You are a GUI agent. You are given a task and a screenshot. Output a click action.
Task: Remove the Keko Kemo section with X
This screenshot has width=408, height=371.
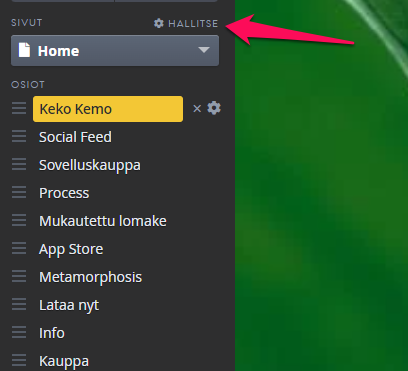point(197,109)
